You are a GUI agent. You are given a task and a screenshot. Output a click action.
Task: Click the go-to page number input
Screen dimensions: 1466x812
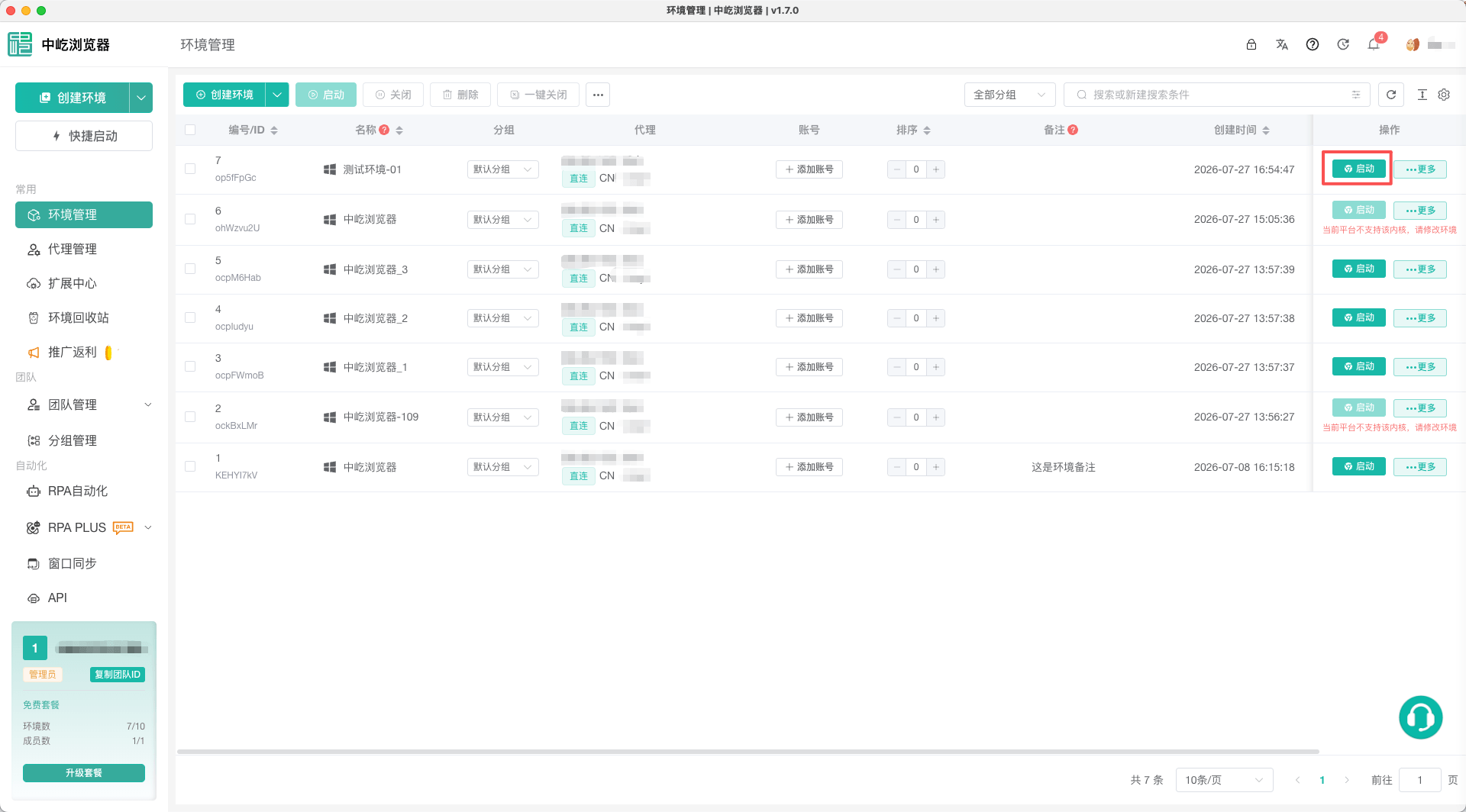point(1420,780)
